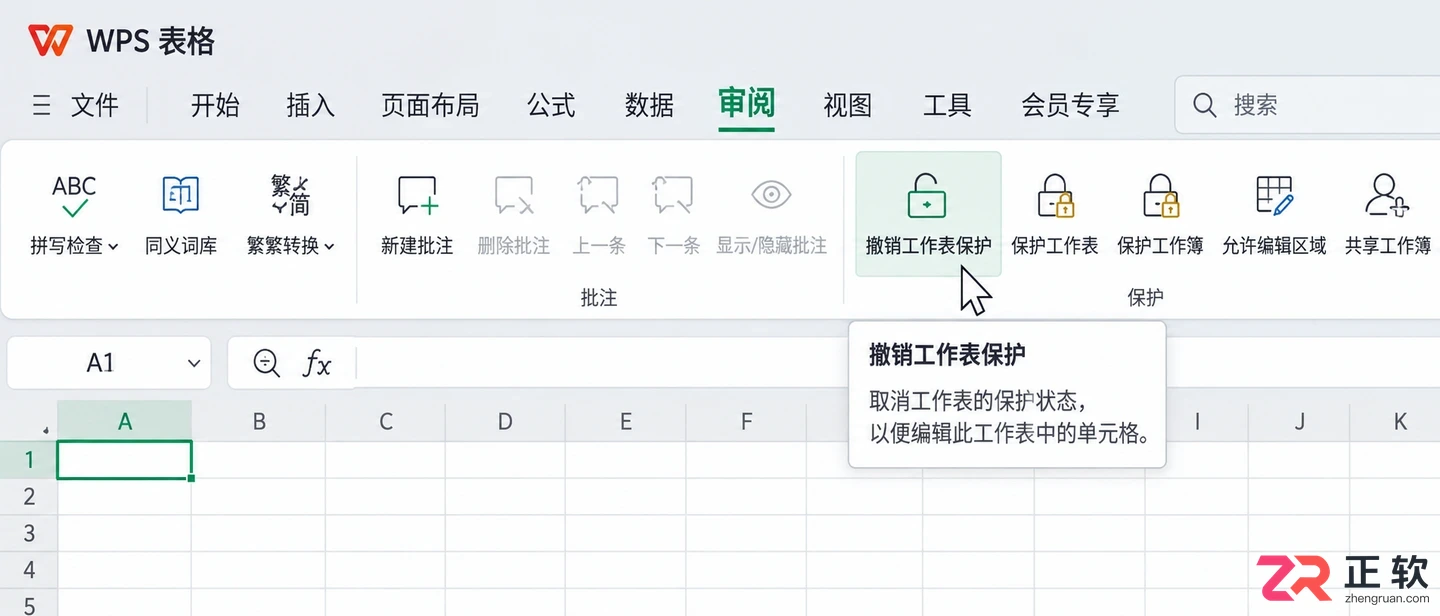Image resolution: width=1440 pixels, height=616 pixels.
Task: Select column B header
Action: [259, 421]
